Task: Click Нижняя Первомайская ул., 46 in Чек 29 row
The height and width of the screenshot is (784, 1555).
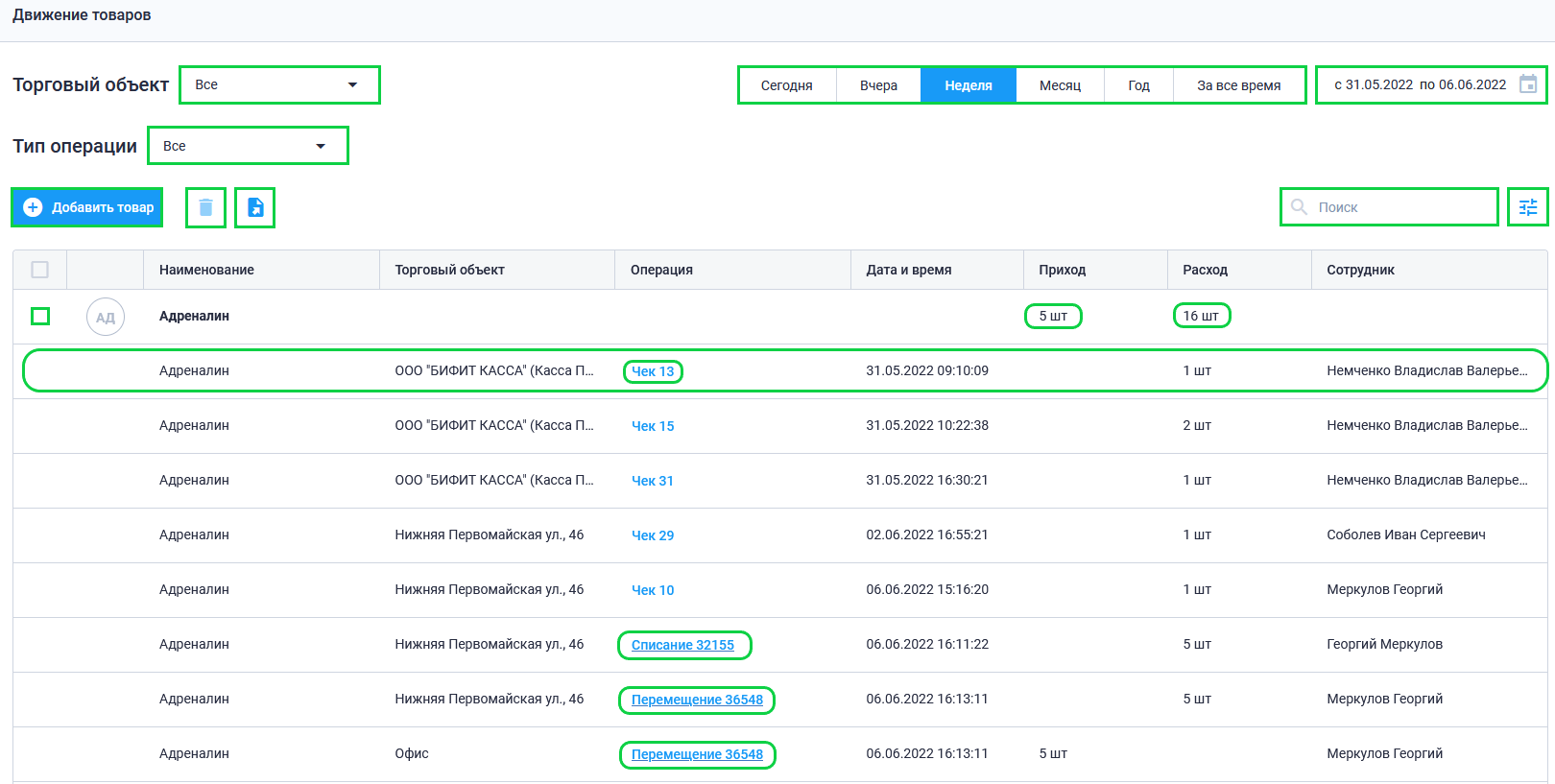Action: click(x=490, y=535)
